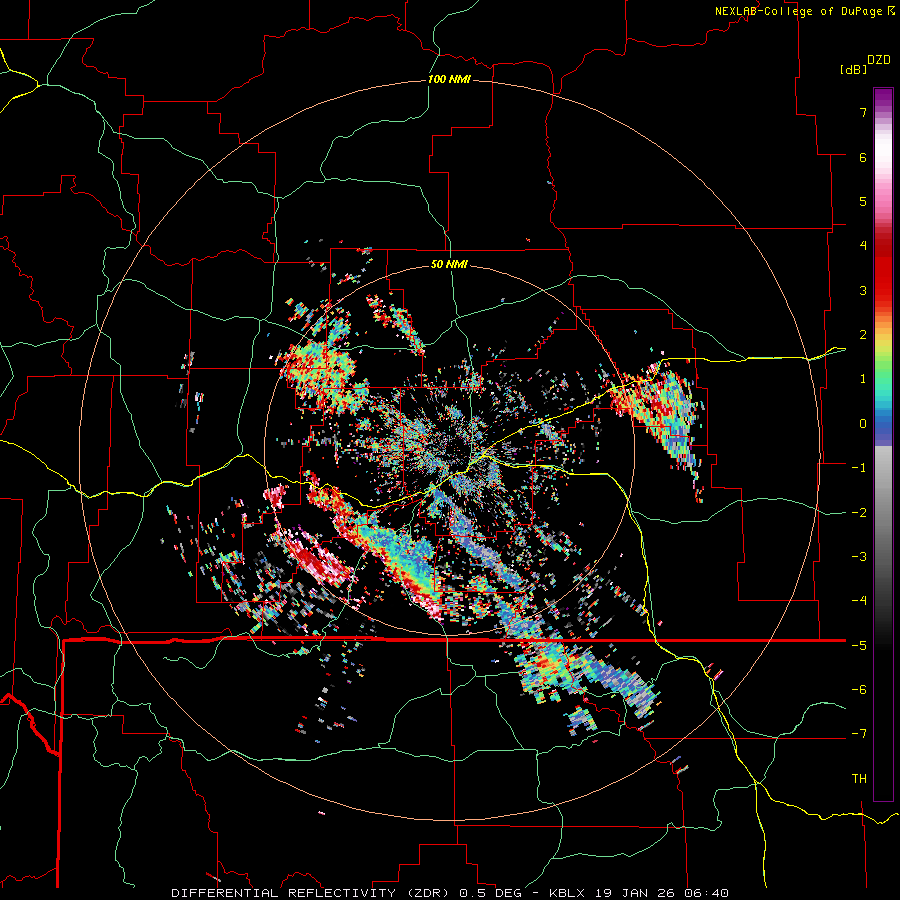Select the "0" tick label on scale
Screen dimensions: 900x900
863,424
